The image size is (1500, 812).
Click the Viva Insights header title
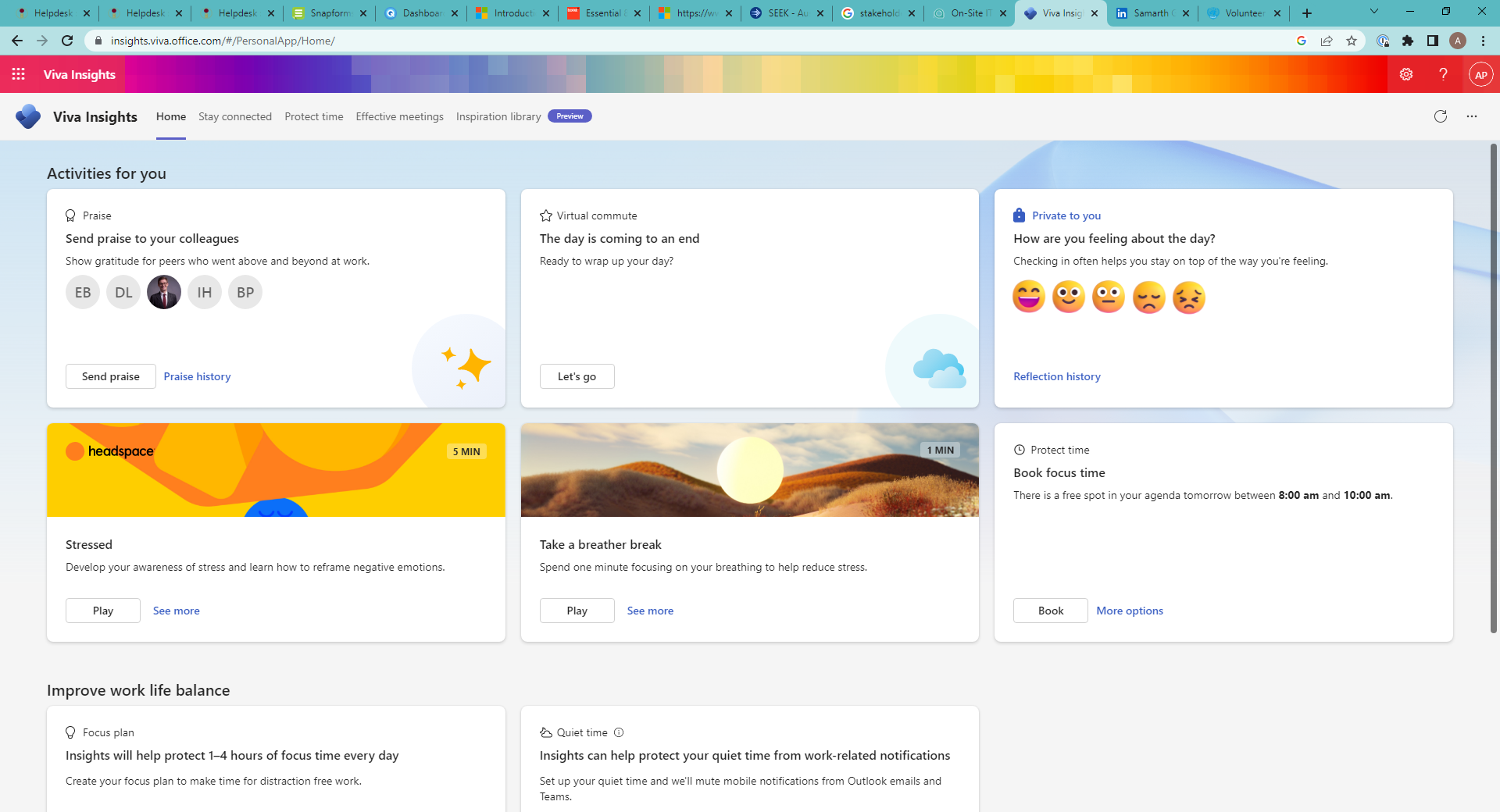point(80,74)
